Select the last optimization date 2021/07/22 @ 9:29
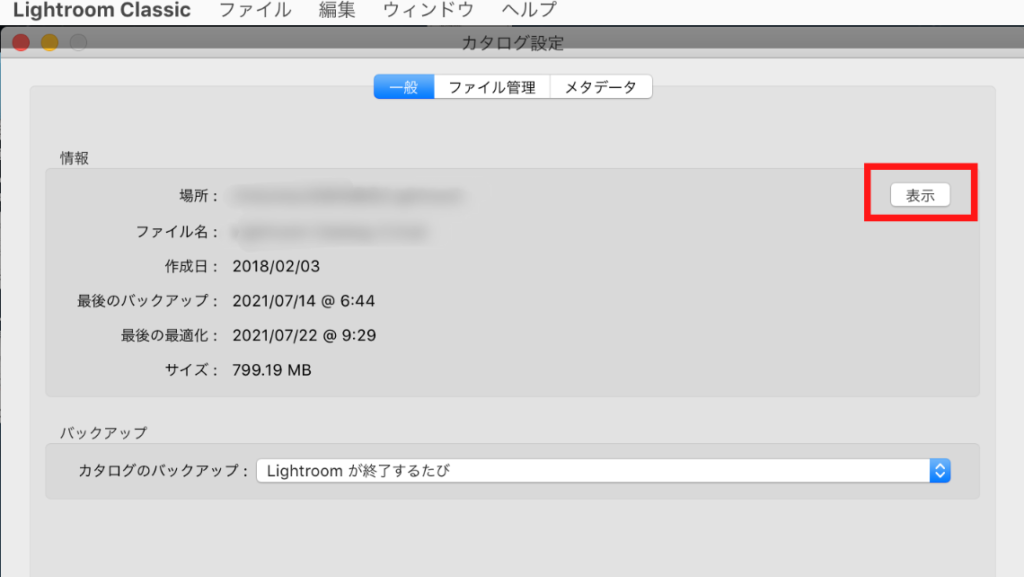Viewport: 1024px width, 577px height. [x=304, y=335]
